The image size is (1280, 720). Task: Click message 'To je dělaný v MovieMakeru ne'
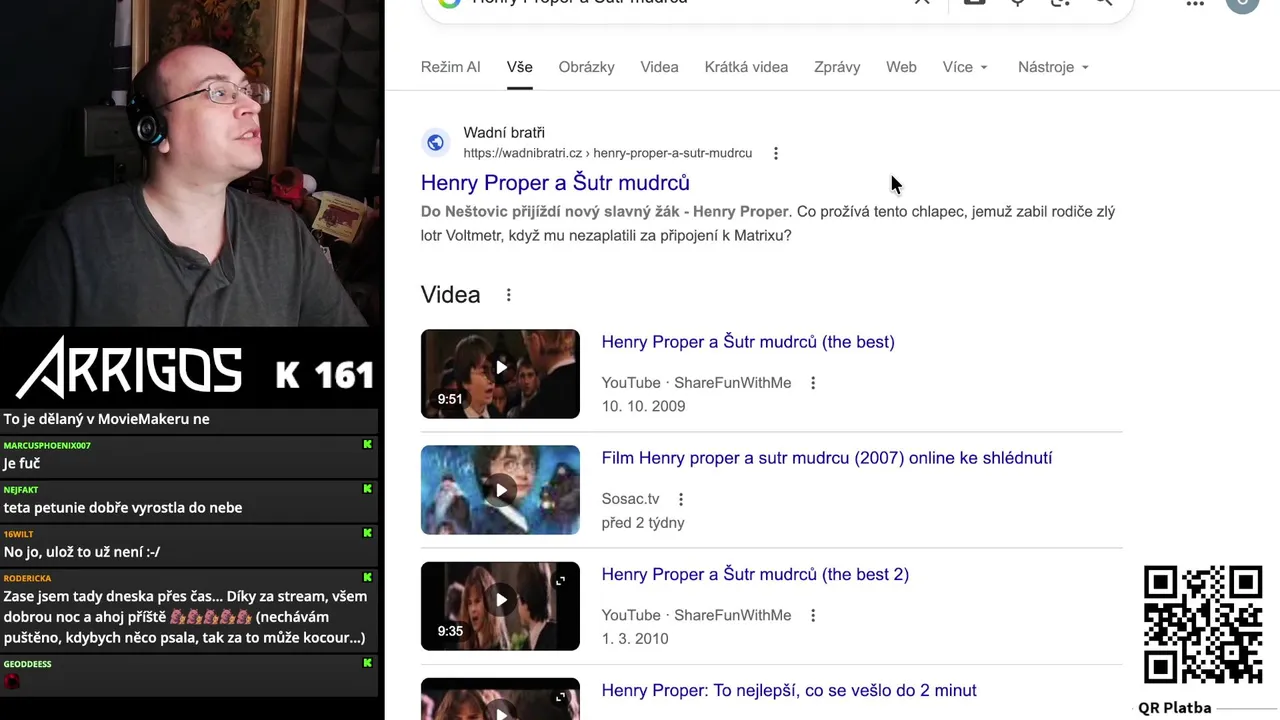coord(106,419)
